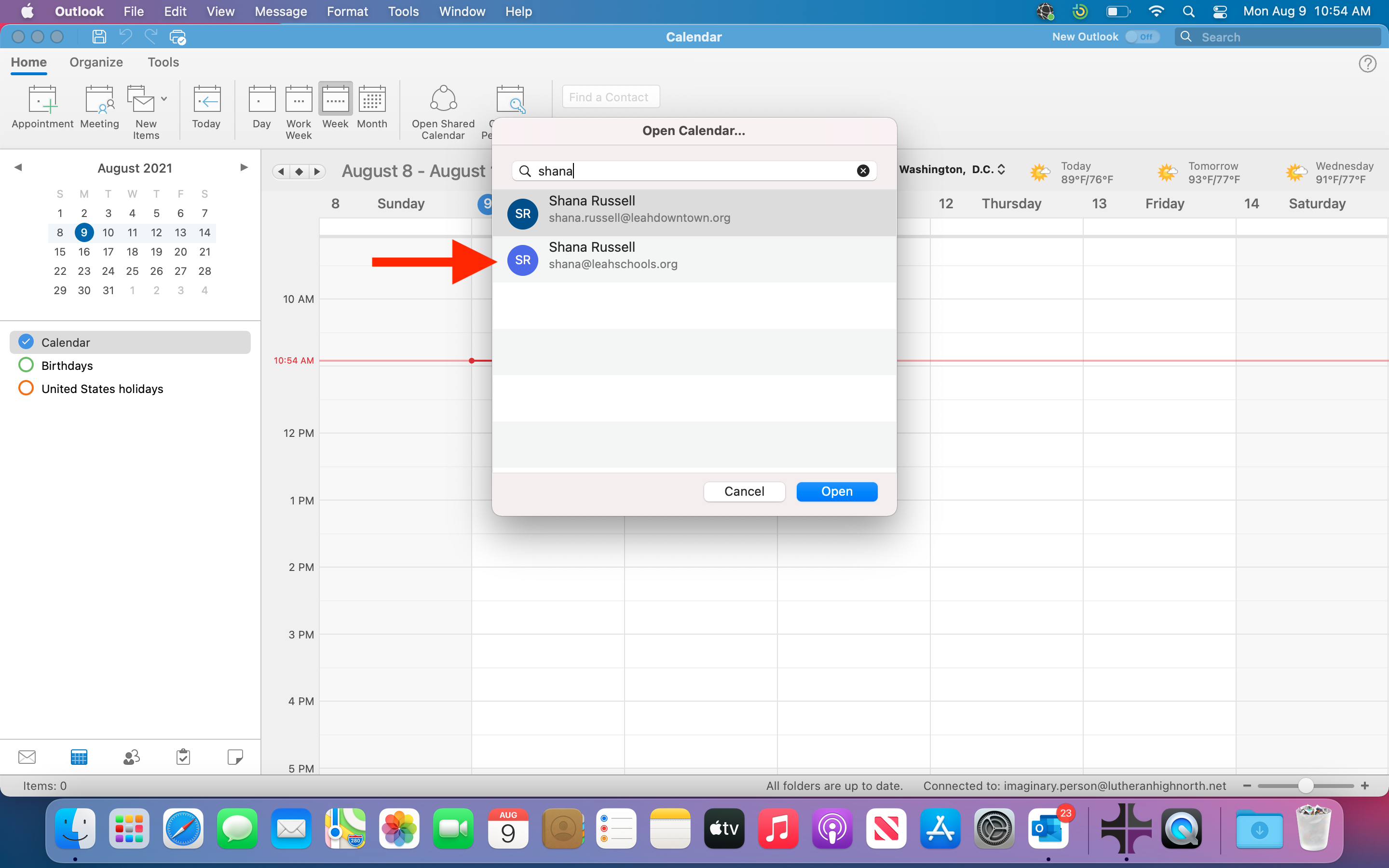Viewport: 1389px width, 868px height.
Task: Click the shana search field in dialog
Action: point(694,171)
